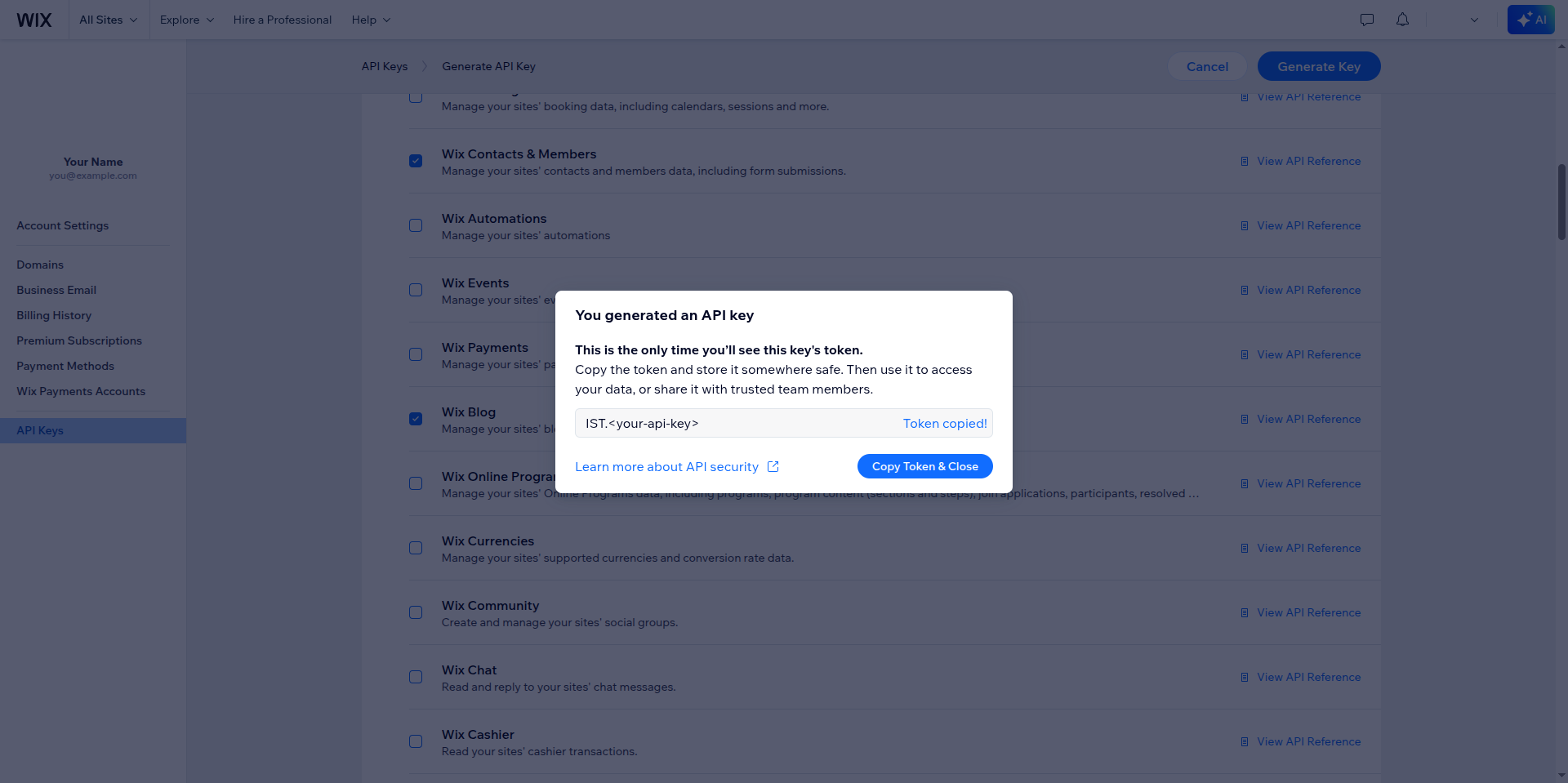1568x783 pixels.
Task: Click document icon beside Wix Cashier reference
Action: pyautogui.click(x=1245, y=741)
